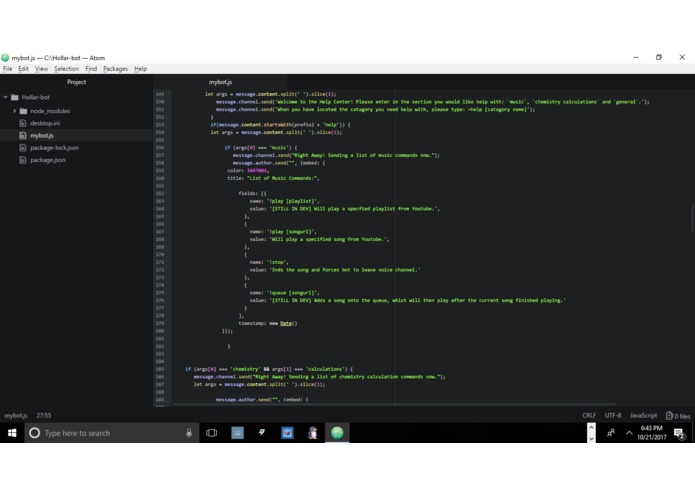Minimize the Atom window

[636, 58]
